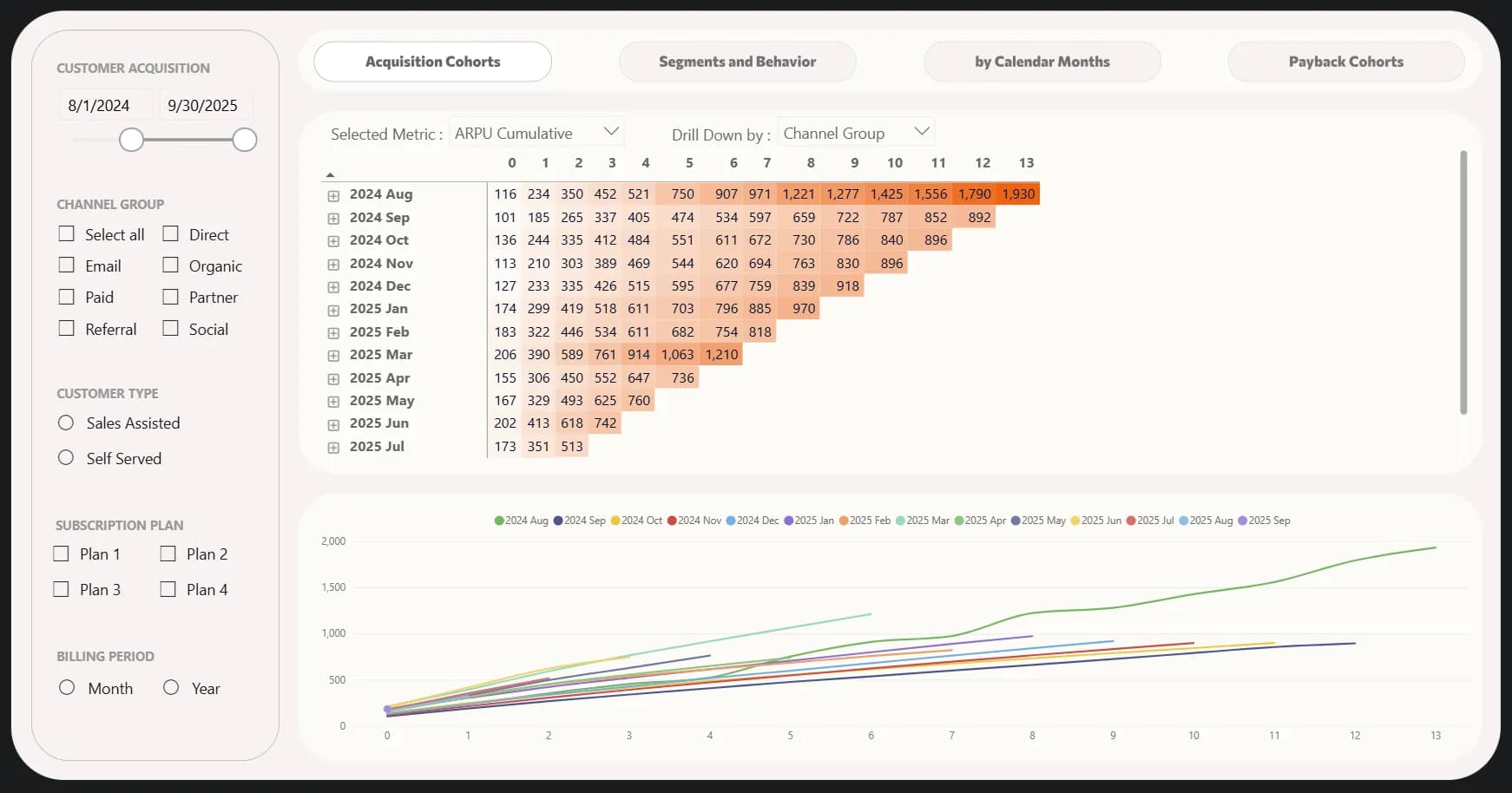Click the 2024 Dec legend marker
Image resolution: width=1512 pixels, height=793 pixels.
[x=731, y=521]
